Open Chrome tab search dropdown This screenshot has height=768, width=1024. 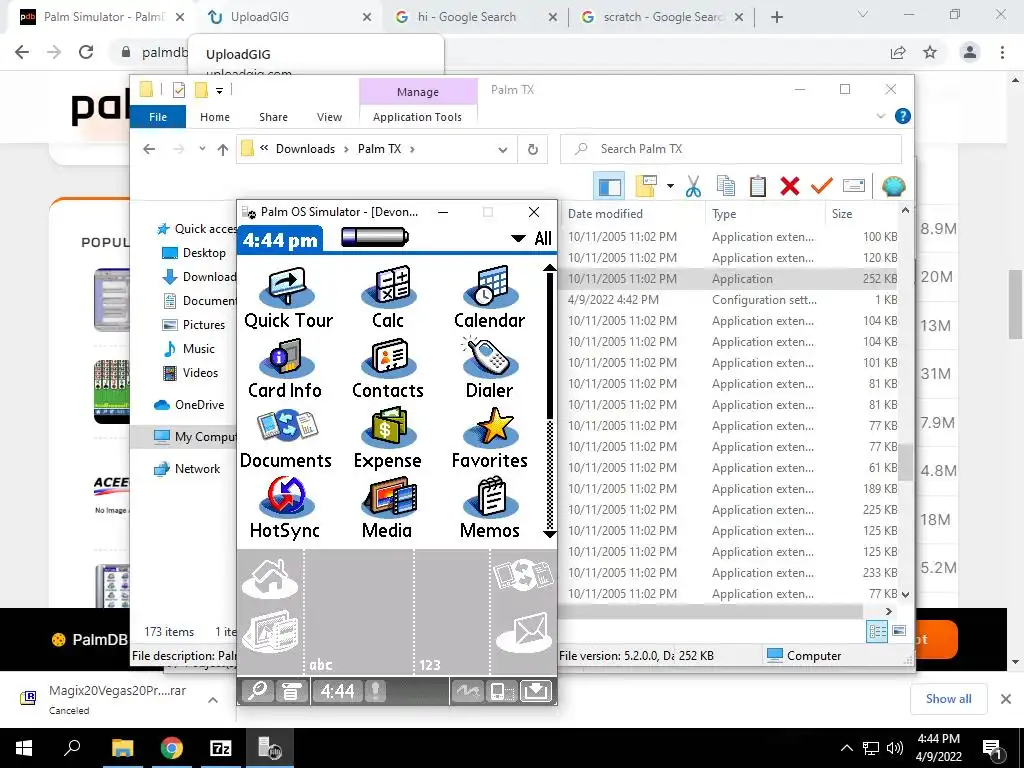(x=863, y=14)
